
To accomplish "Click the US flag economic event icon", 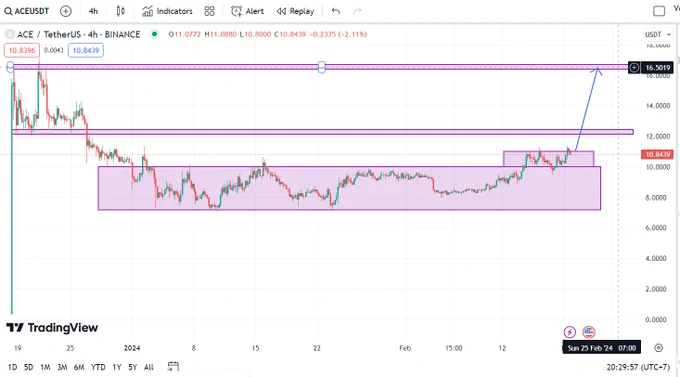I will point(588,332).
